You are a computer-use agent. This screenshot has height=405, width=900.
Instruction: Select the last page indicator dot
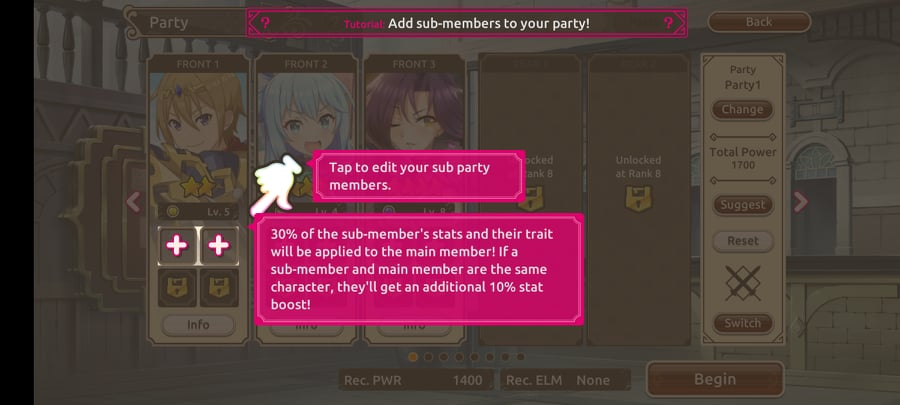pos(521,357)
